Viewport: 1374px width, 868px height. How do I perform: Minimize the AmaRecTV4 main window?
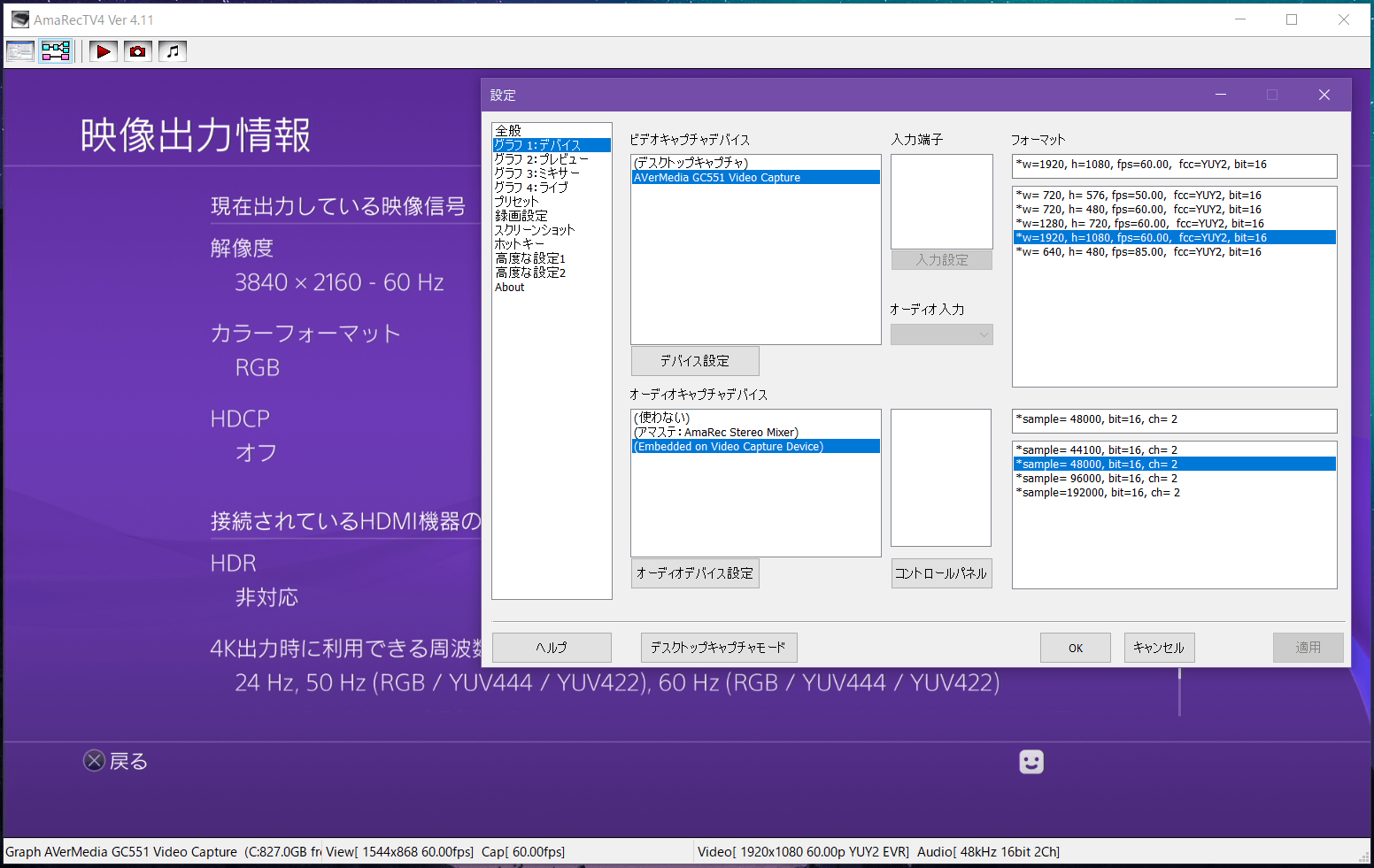1240,19
